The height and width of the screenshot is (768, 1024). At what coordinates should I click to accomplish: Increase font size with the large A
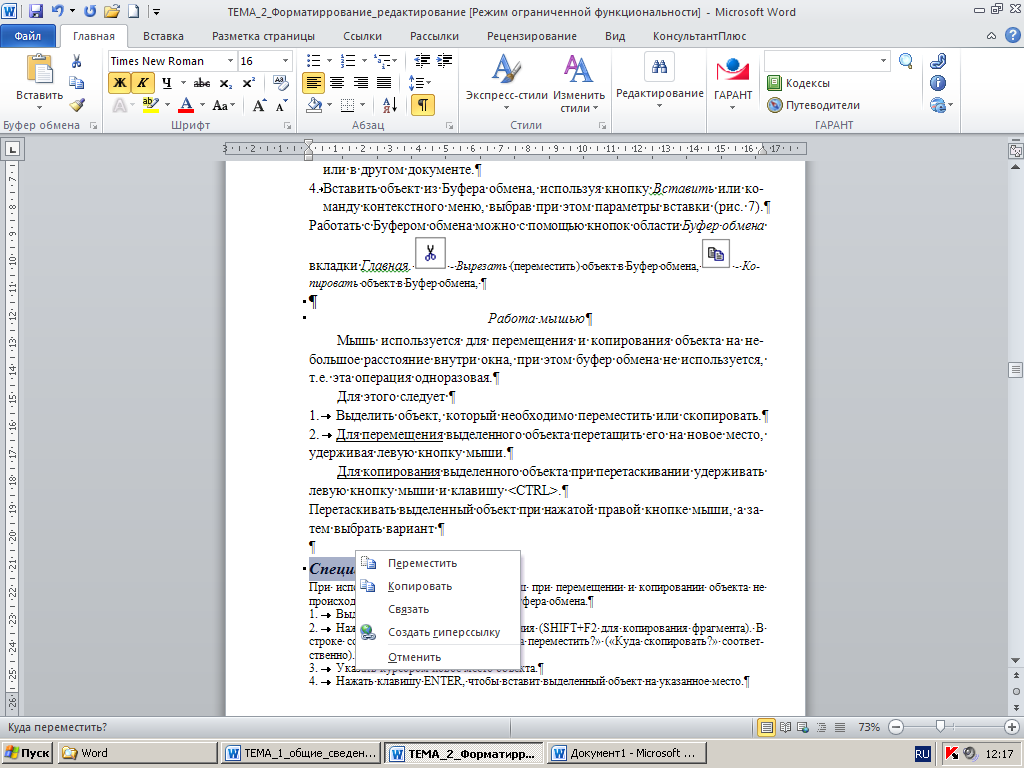pos(259,105)
